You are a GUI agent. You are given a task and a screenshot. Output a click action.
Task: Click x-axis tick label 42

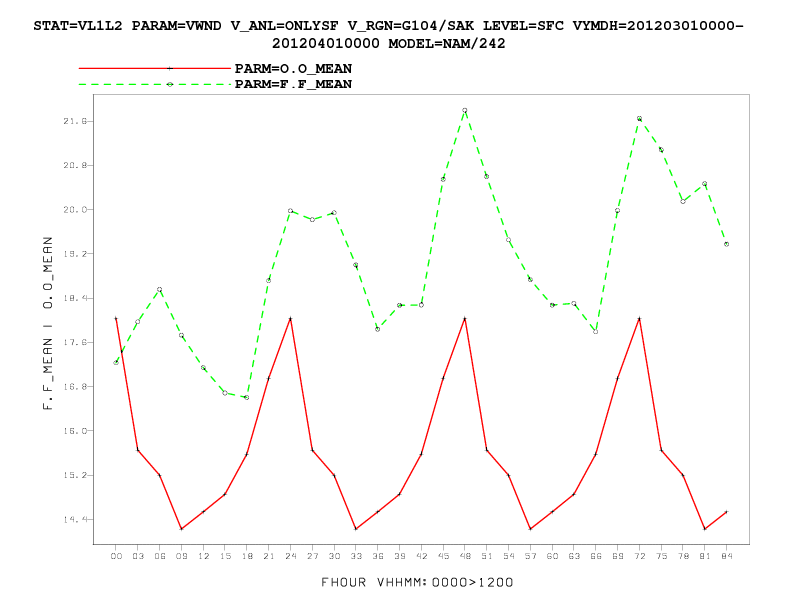421,556
